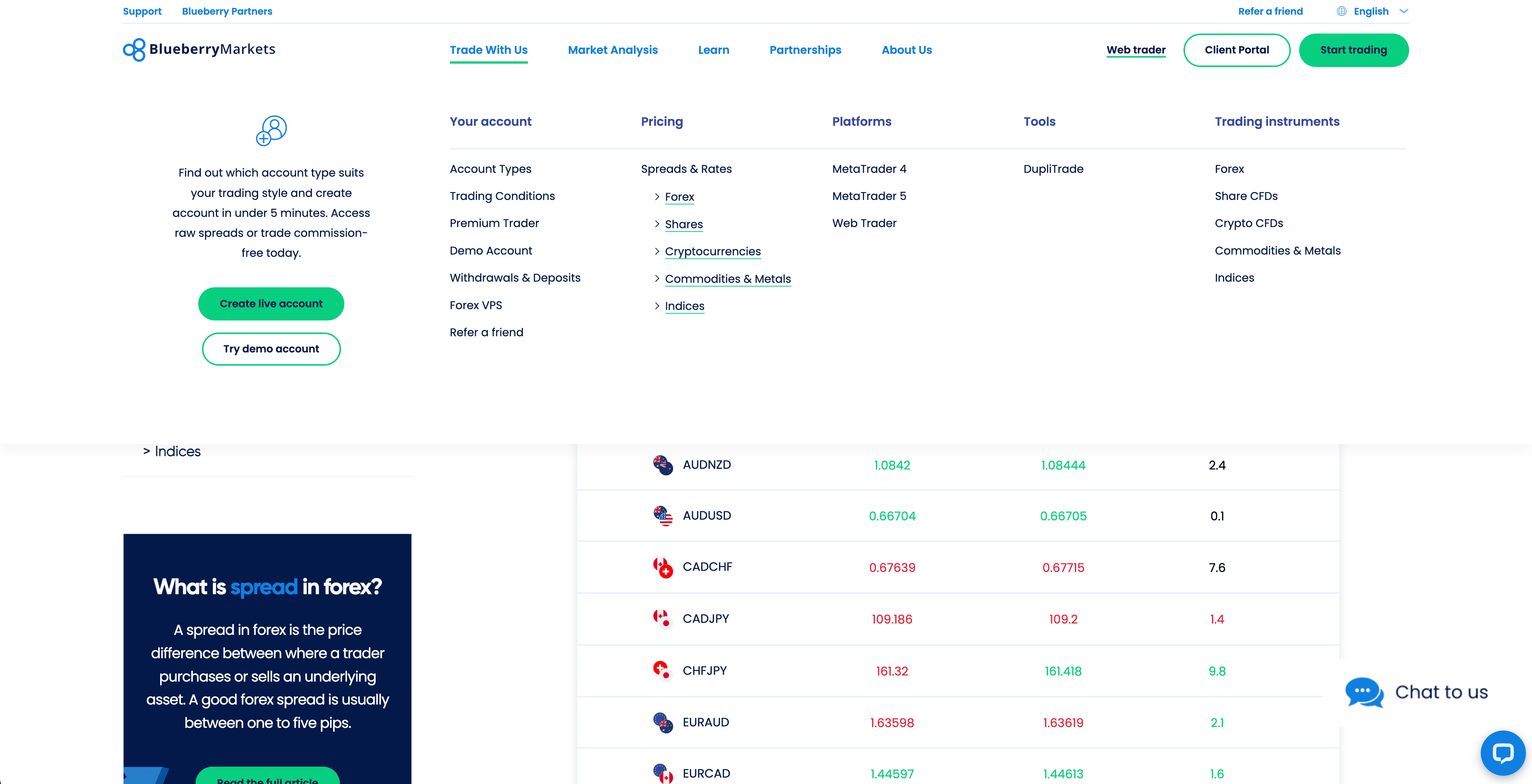Select Commodities & Metals under Pricing
Image resolution: width=1532 pixels, height=784 pixels.
[727, 279]
